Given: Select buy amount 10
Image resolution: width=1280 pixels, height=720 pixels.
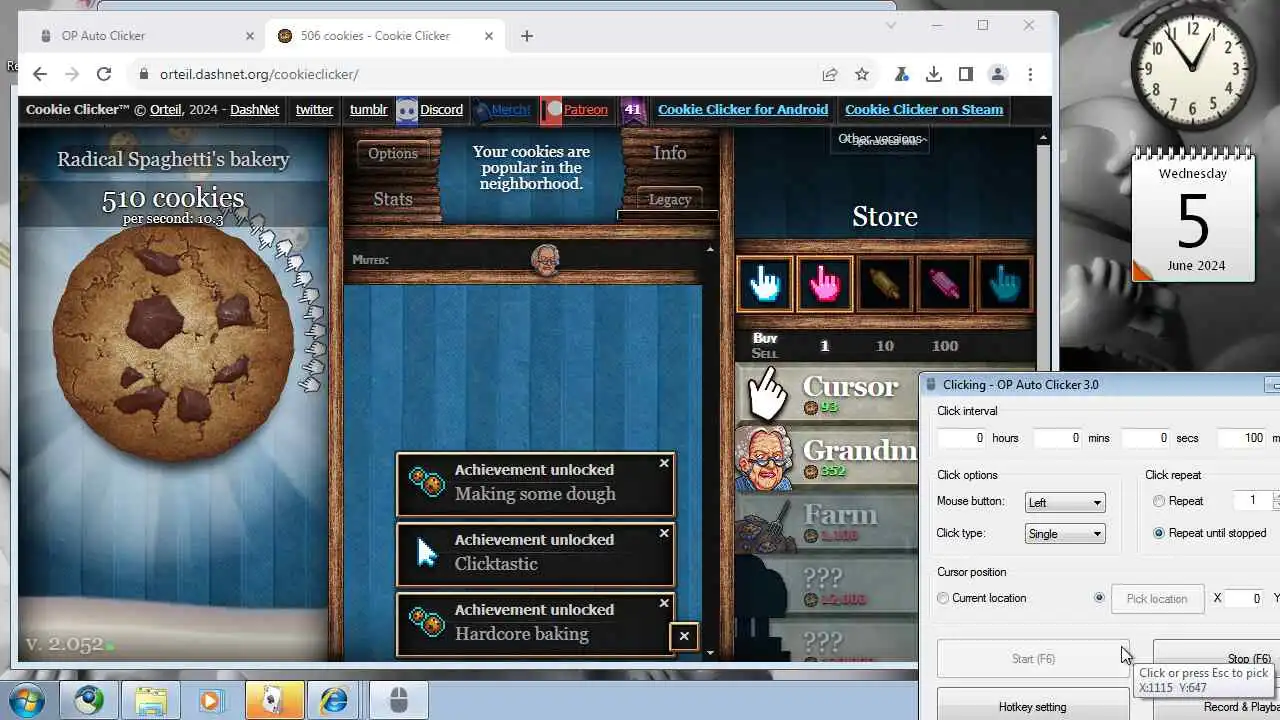Looking at the screenshot, I should click(x=885, y=346).
